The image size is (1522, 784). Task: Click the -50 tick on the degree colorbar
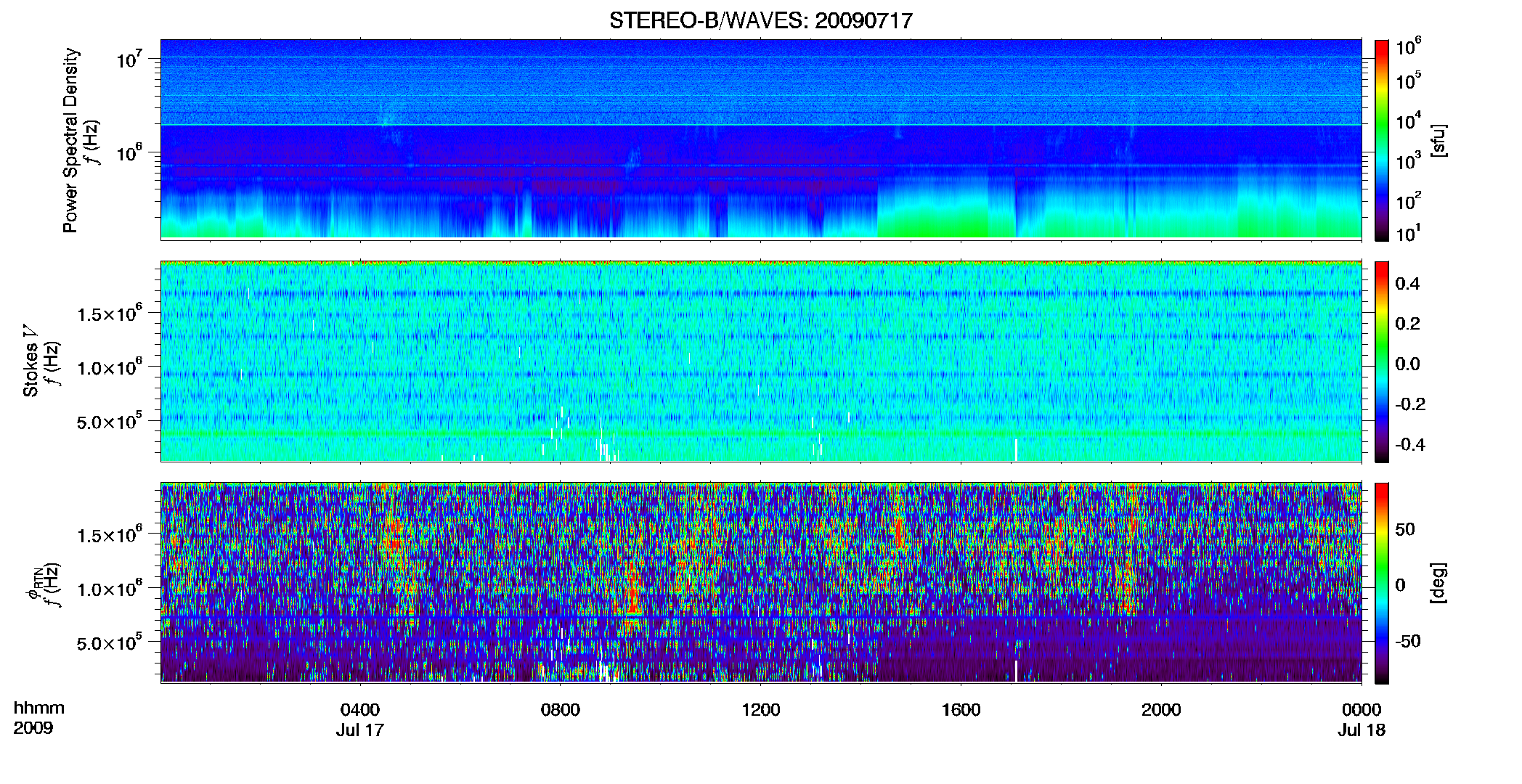(x=1408, y=642)
